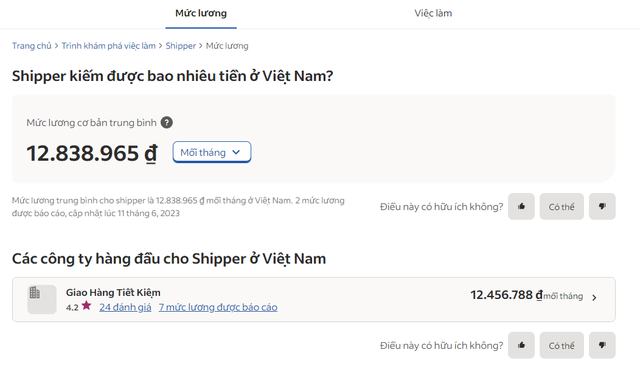Go to the Trang chủ breadcrumb
The width and height of the screenshot is (640, 386).
[31, 46]
